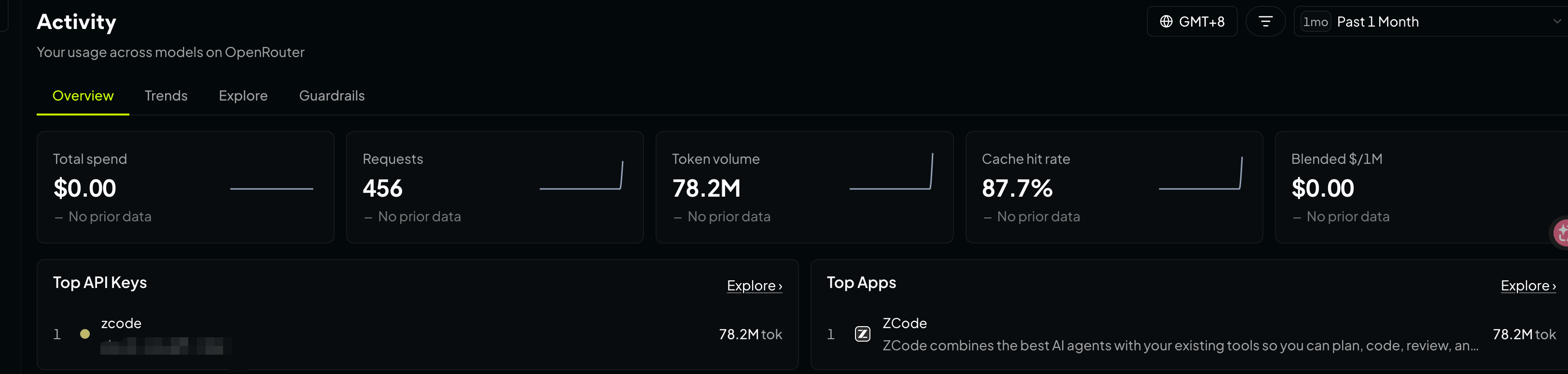Open the zcode API key row
Viewport: 1568px width, 374px height.
[x=418, y=334]
